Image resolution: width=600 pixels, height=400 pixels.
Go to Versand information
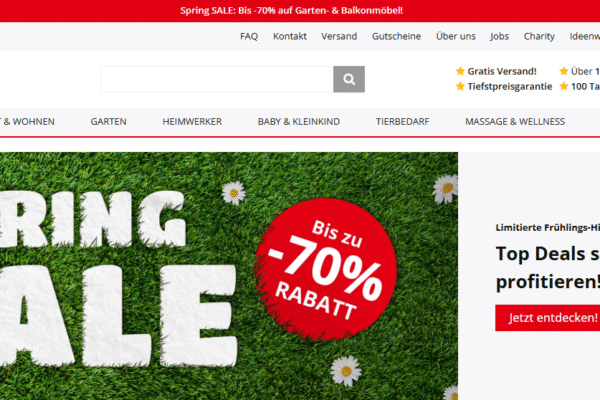(x=339, y=36)
